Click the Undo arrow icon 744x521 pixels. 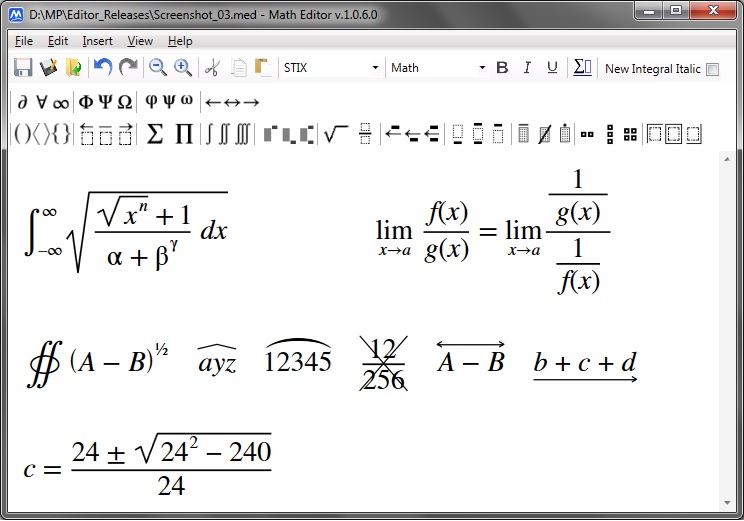pos(102,68)
